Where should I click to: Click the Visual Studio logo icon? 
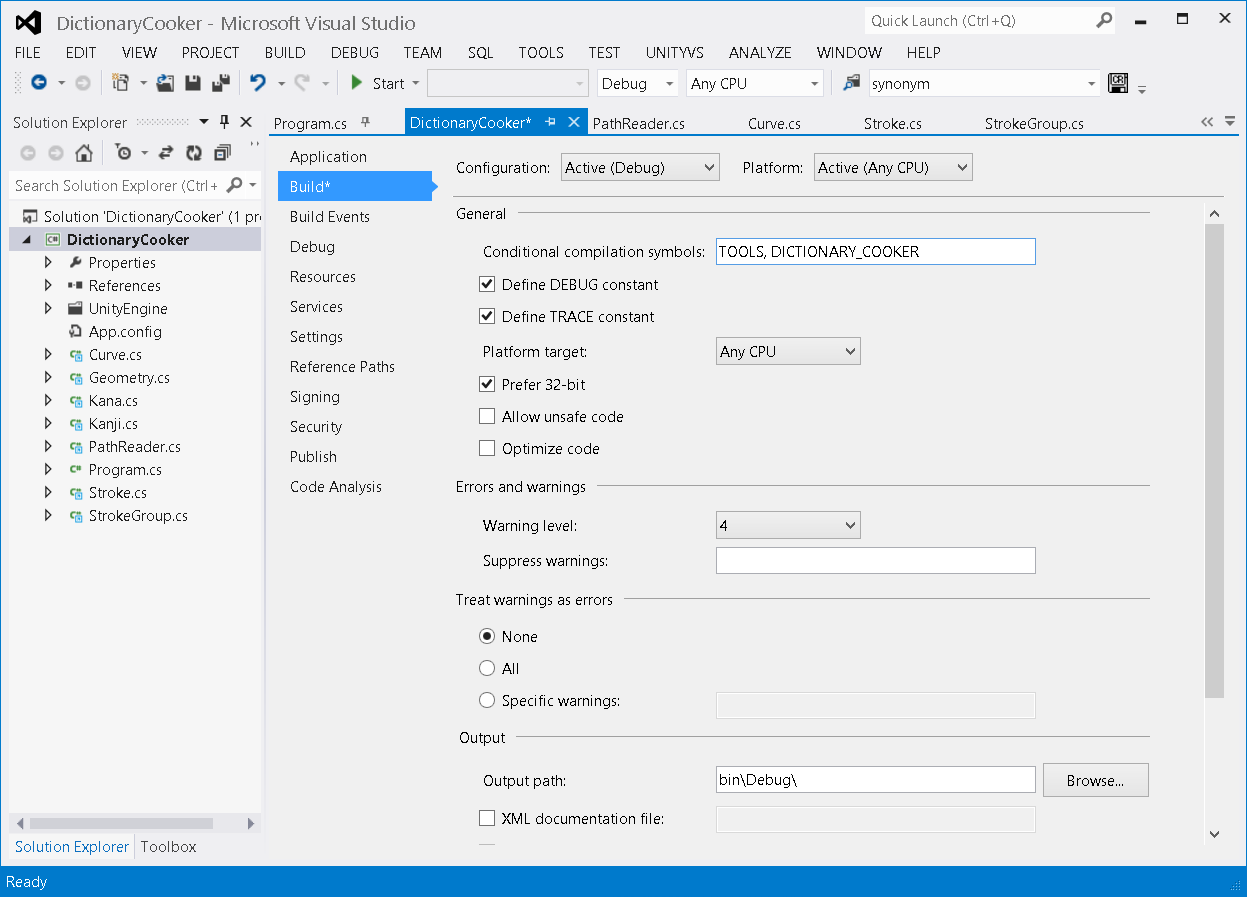(x=29, y=23)
